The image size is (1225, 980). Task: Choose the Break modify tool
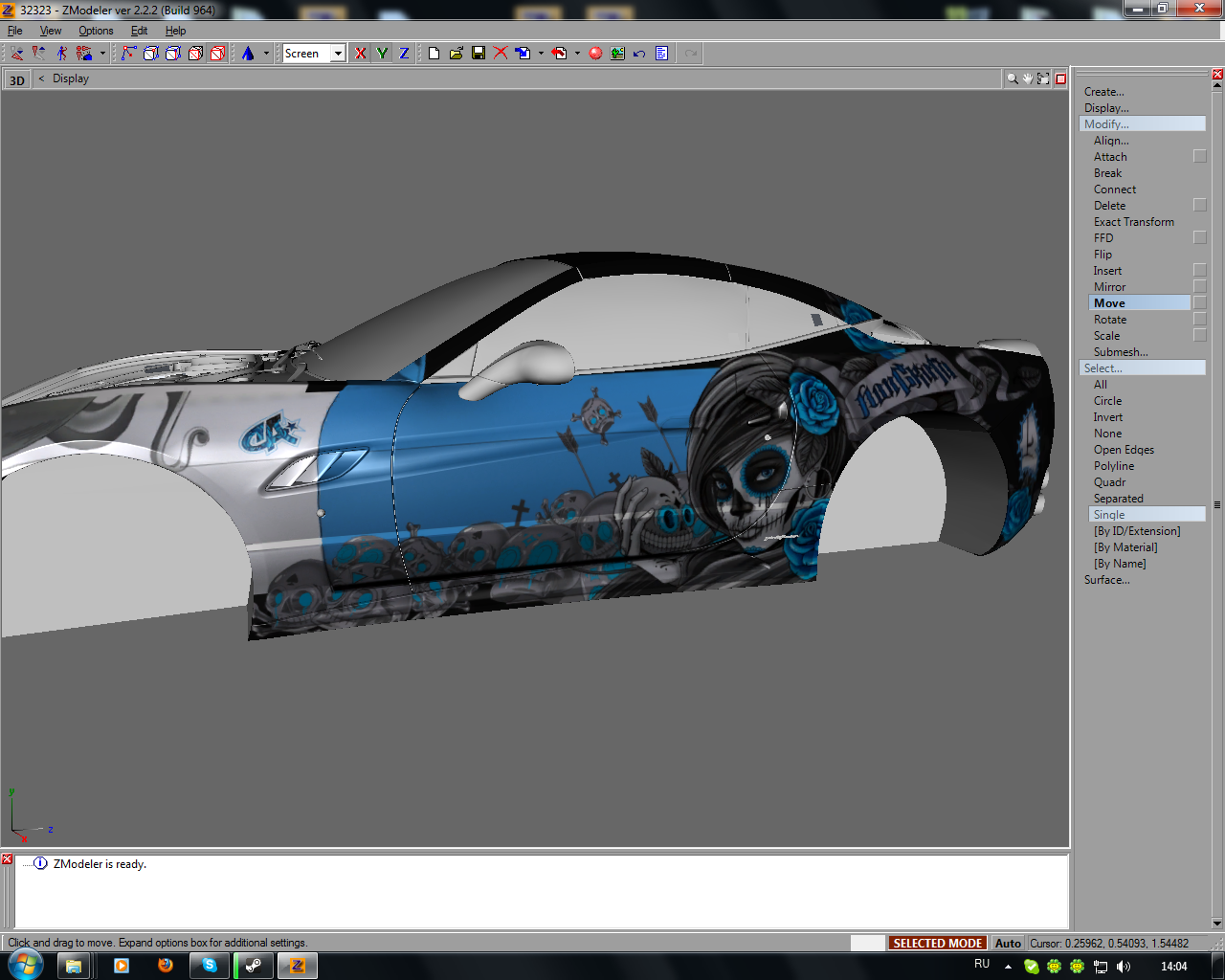(x=1108, y=173)
